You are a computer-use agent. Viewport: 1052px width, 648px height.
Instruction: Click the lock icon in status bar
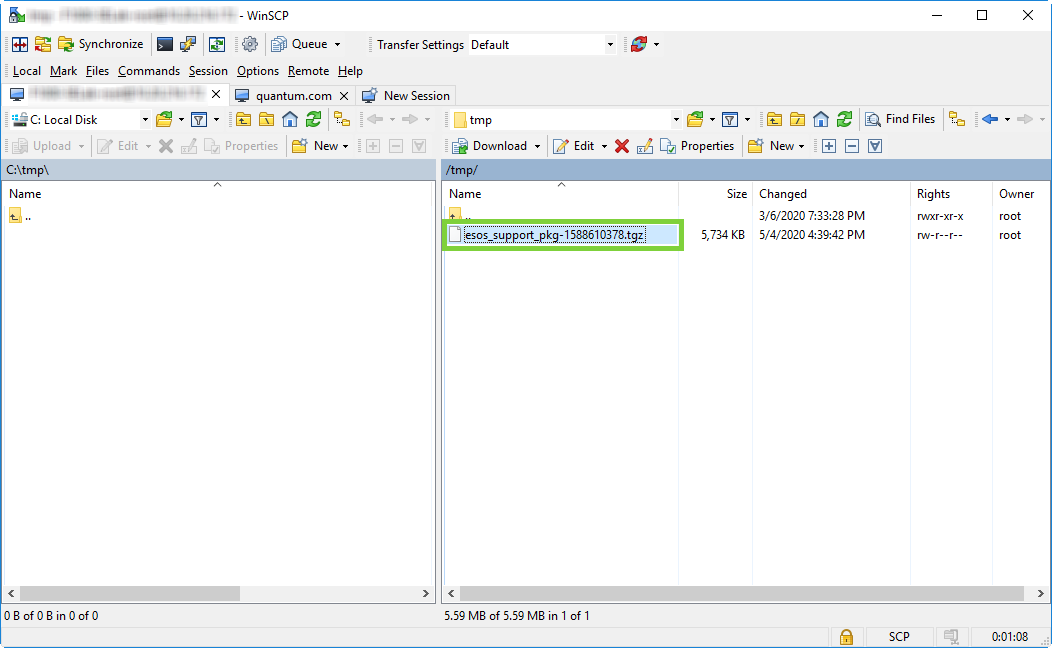pos(846,637)
